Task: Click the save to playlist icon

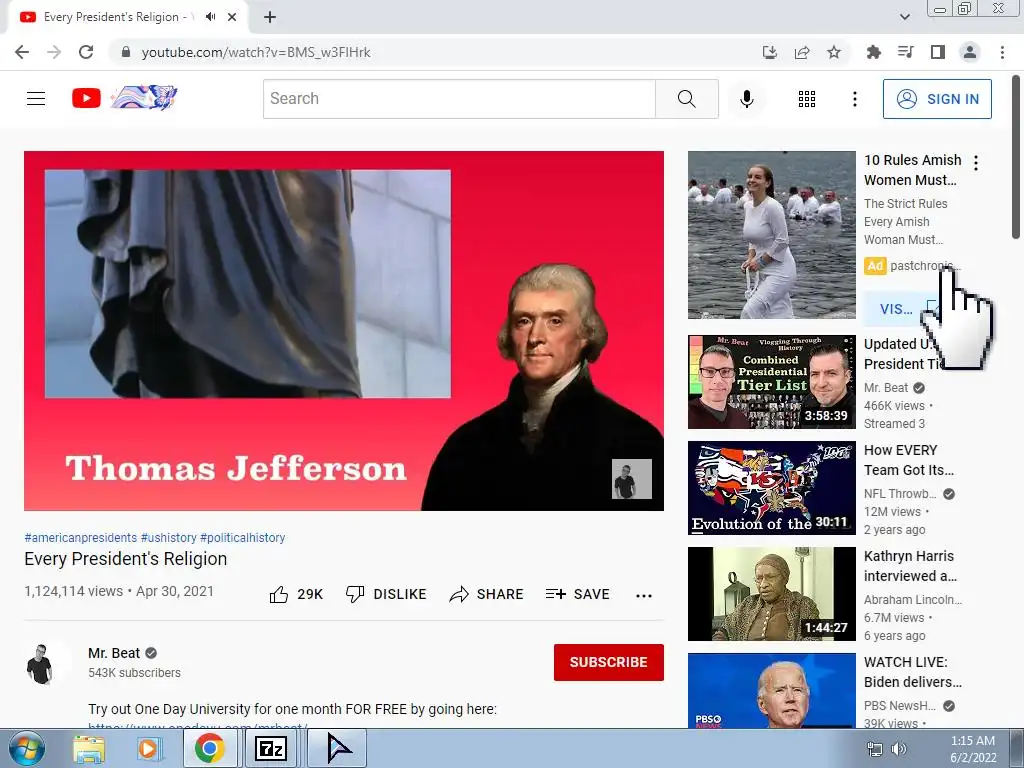Action: click(556, 594)
